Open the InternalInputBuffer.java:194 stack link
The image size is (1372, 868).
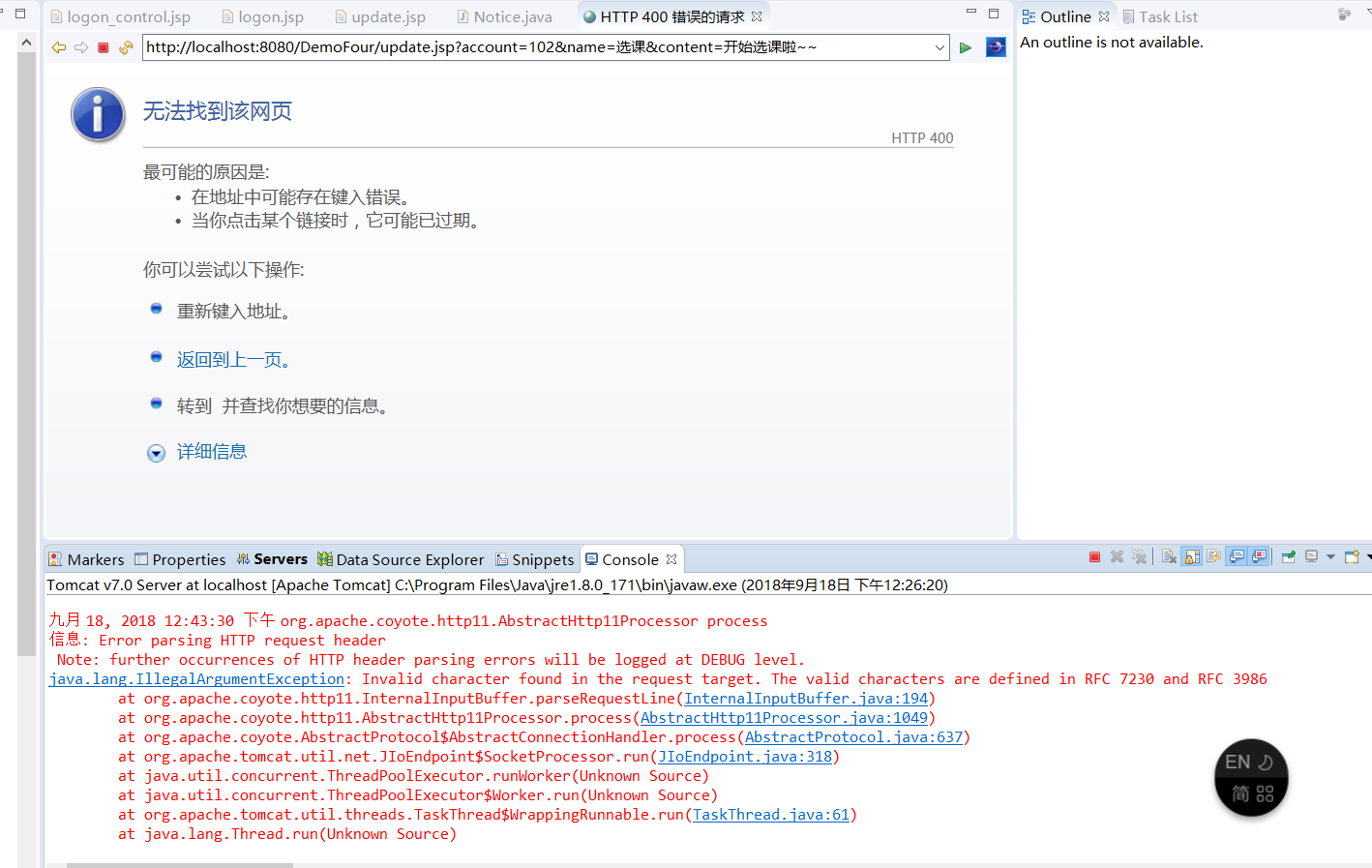tap(807, 699)
